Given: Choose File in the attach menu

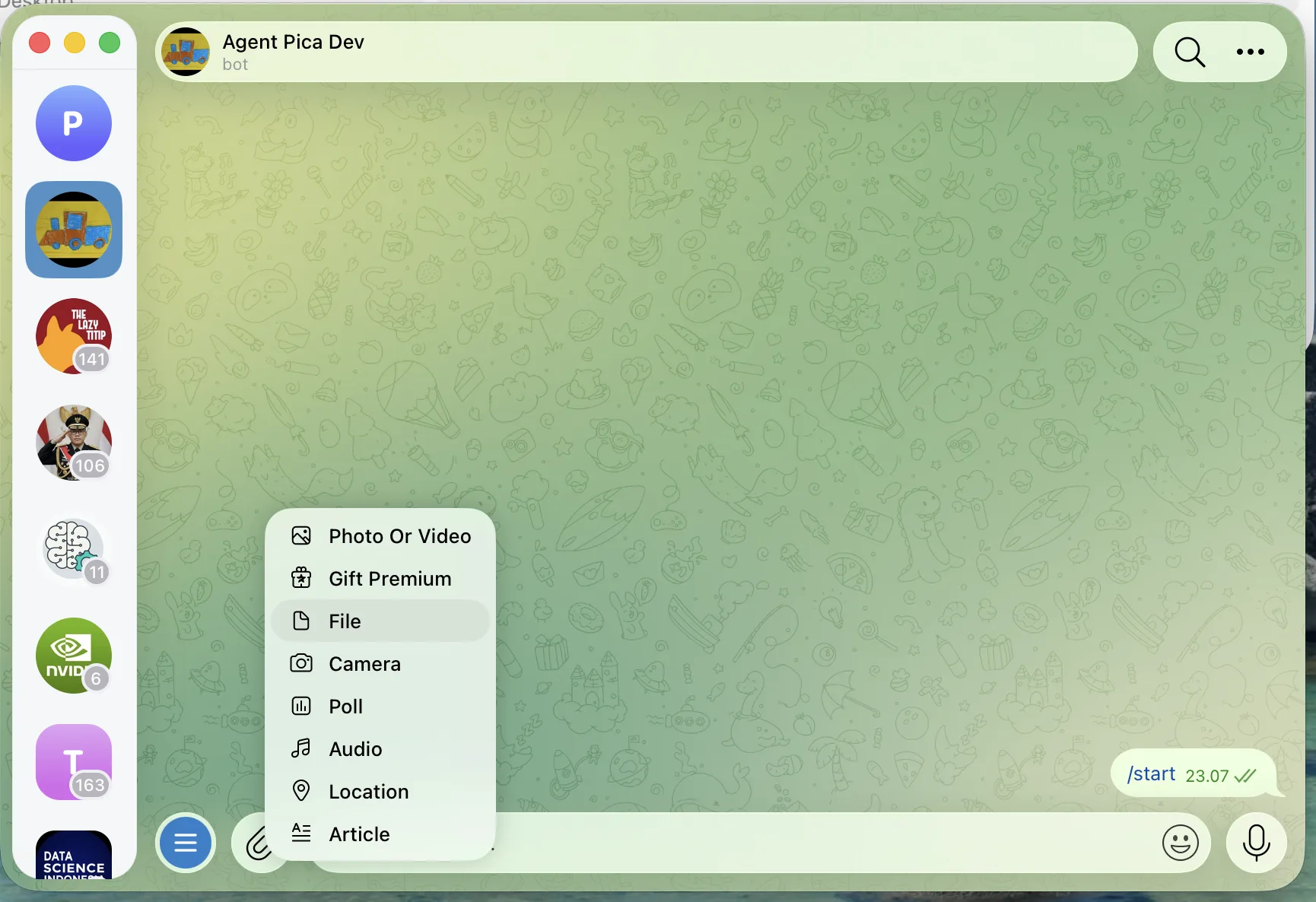Looking at the screenshot, I should [380, 621].
